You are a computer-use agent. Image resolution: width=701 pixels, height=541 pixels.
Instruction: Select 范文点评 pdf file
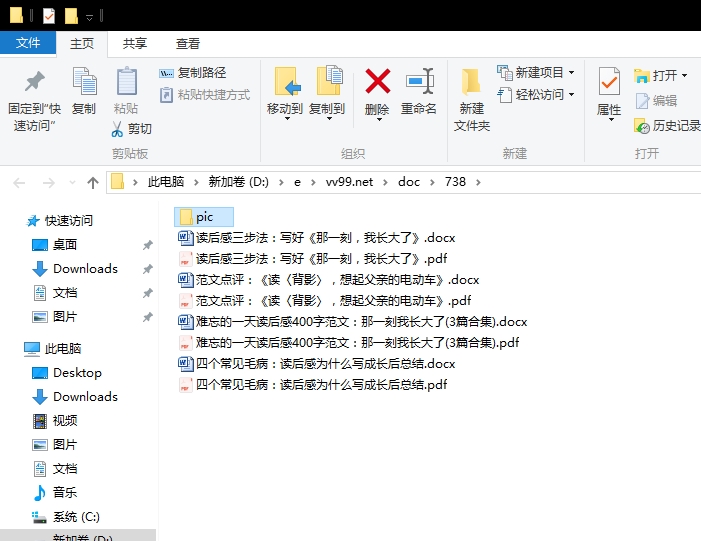(x=325, y=301)
